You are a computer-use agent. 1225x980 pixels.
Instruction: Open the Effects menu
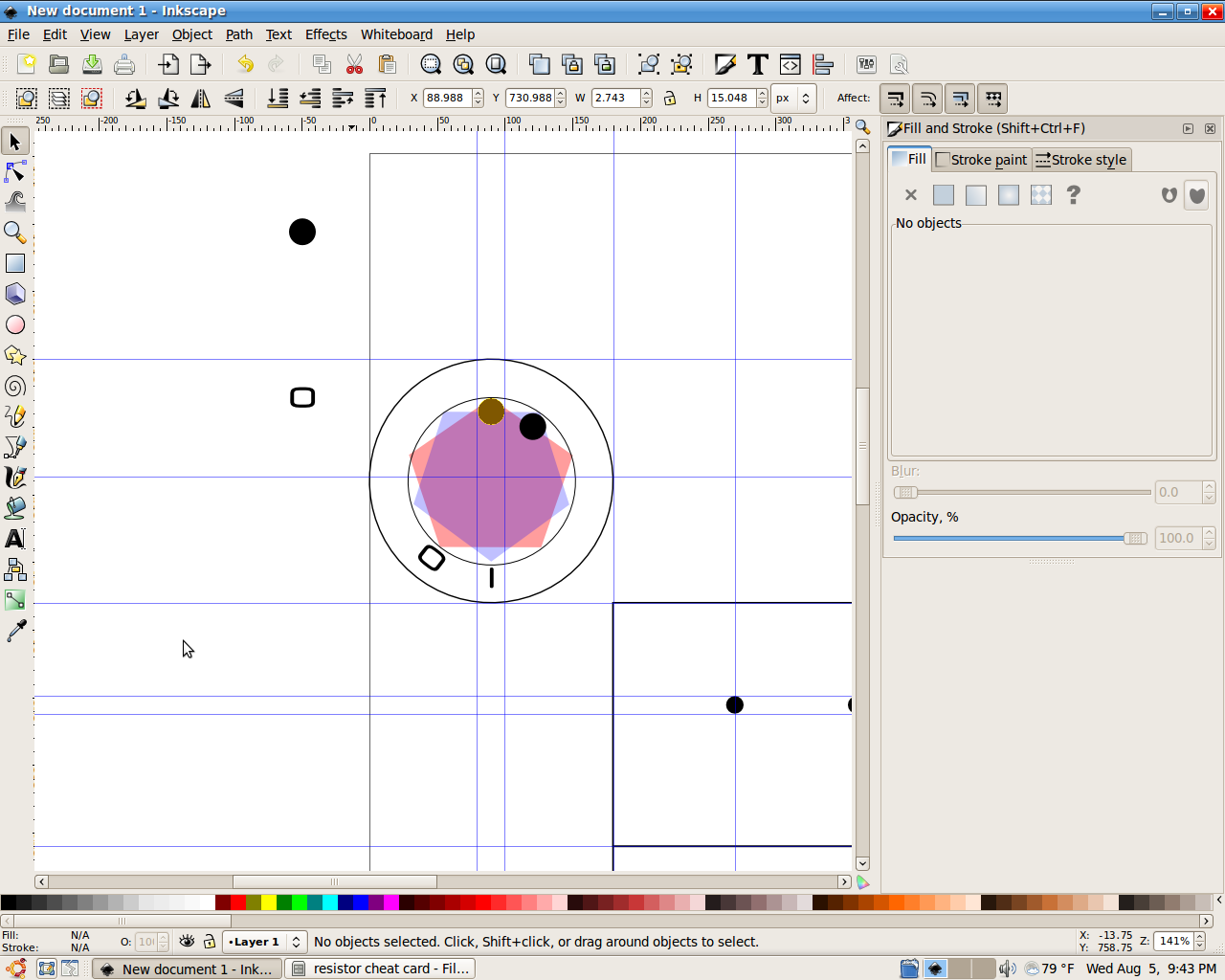click(325, 34)
